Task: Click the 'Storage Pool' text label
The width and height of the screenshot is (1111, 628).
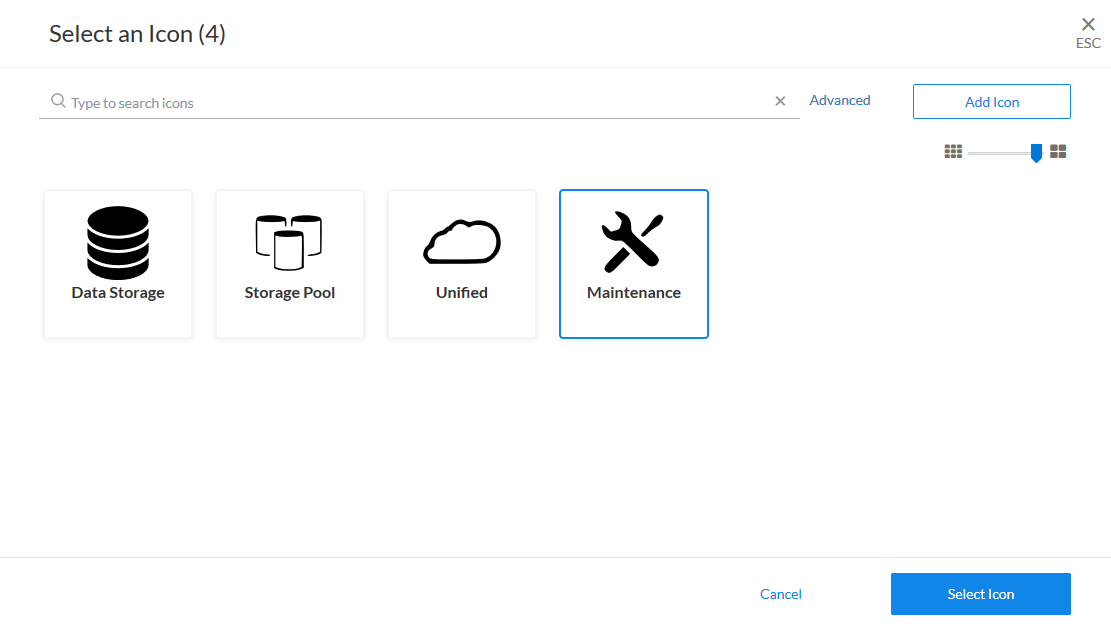Action: coord(290,293)
